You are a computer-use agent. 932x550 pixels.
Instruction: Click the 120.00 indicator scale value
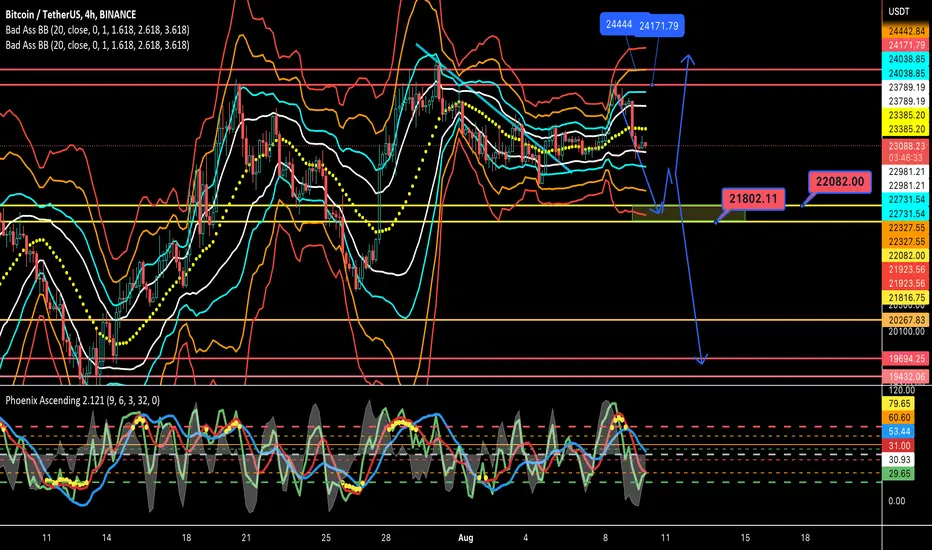(902, 391)
